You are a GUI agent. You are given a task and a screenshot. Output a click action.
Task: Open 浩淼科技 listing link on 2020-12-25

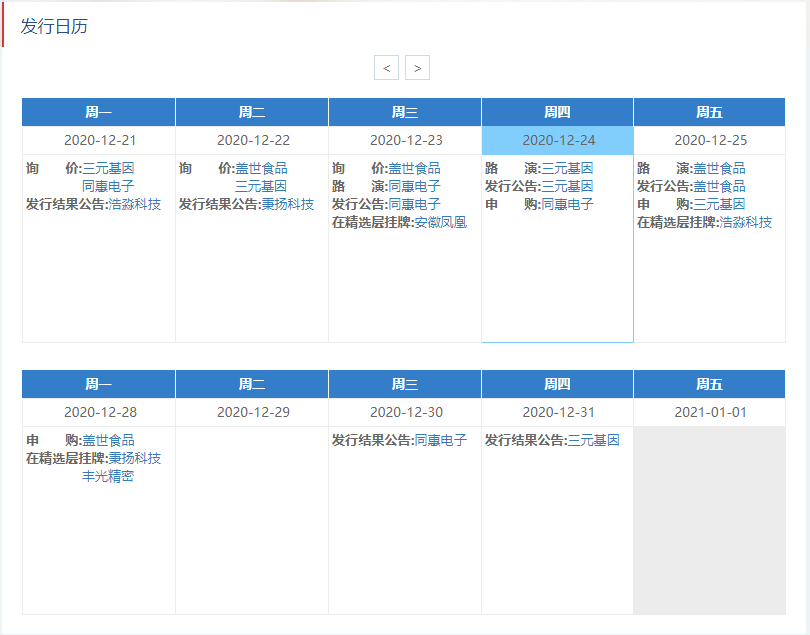[745, 222]
